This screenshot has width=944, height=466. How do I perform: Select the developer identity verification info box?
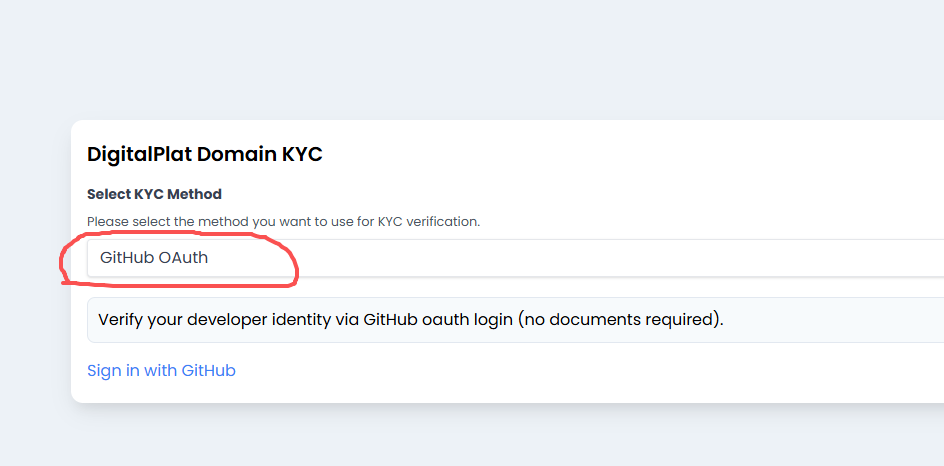click(x=515, y=320)
